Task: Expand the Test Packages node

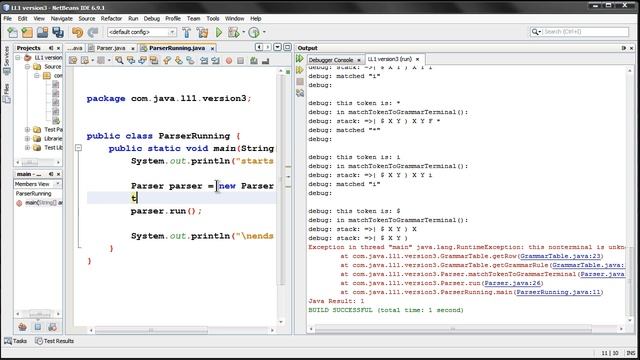Action: coord(27,129)
